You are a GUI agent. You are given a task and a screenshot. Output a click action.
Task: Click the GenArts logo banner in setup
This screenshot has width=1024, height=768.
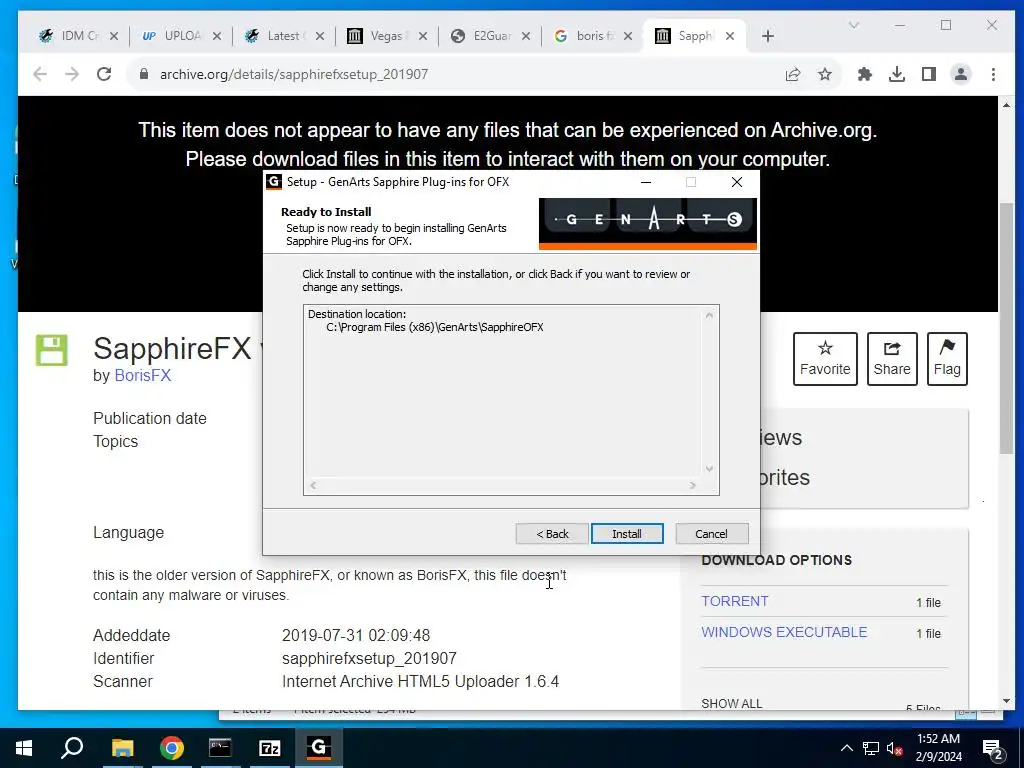pyautogui.click(x=648, y=223)
